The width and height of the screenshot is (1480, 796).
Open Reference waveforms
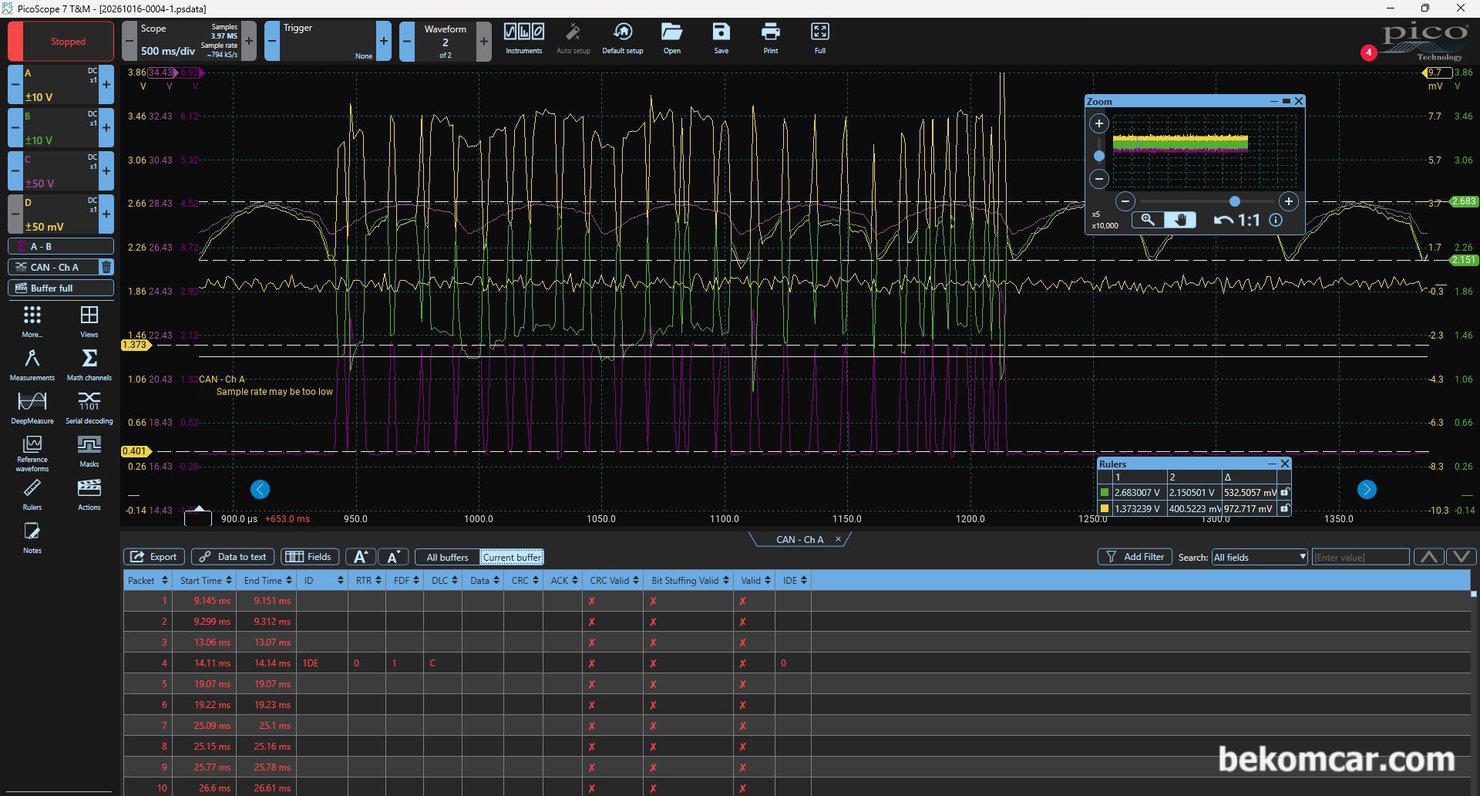point(32,454)
